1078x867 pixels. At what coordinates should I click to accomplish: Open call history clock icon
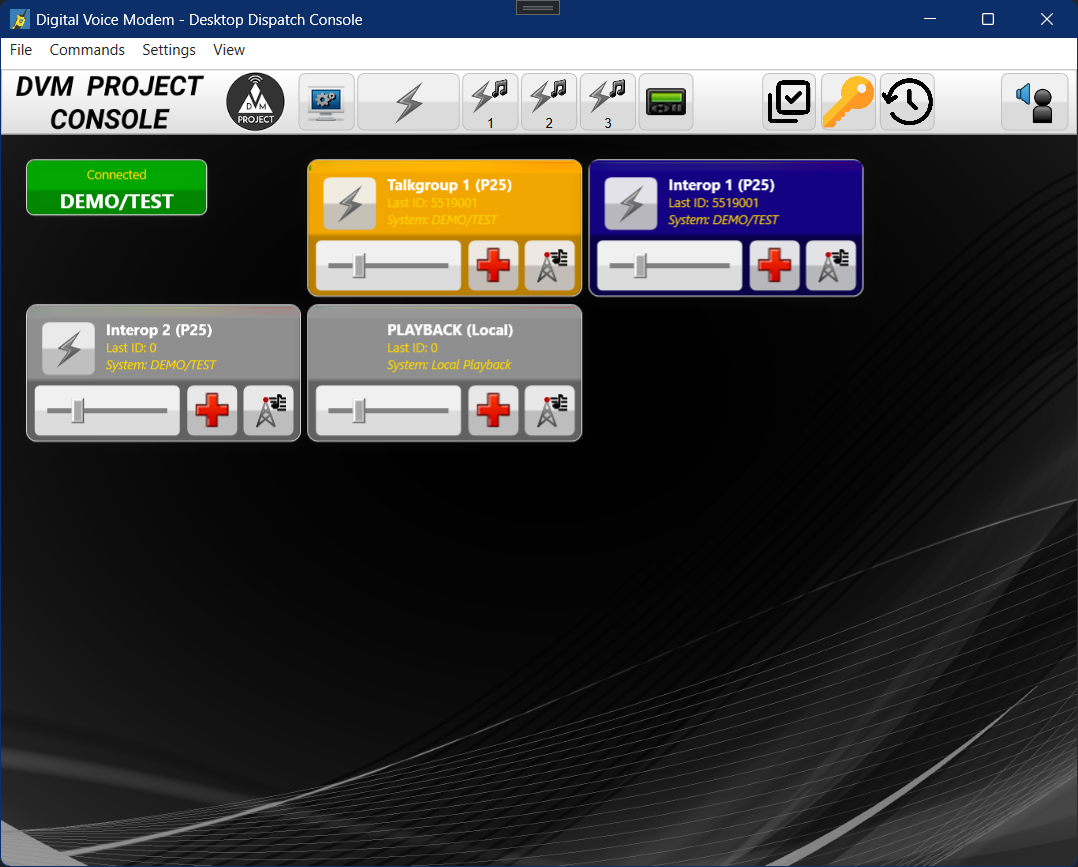click(x=907, y=102)
